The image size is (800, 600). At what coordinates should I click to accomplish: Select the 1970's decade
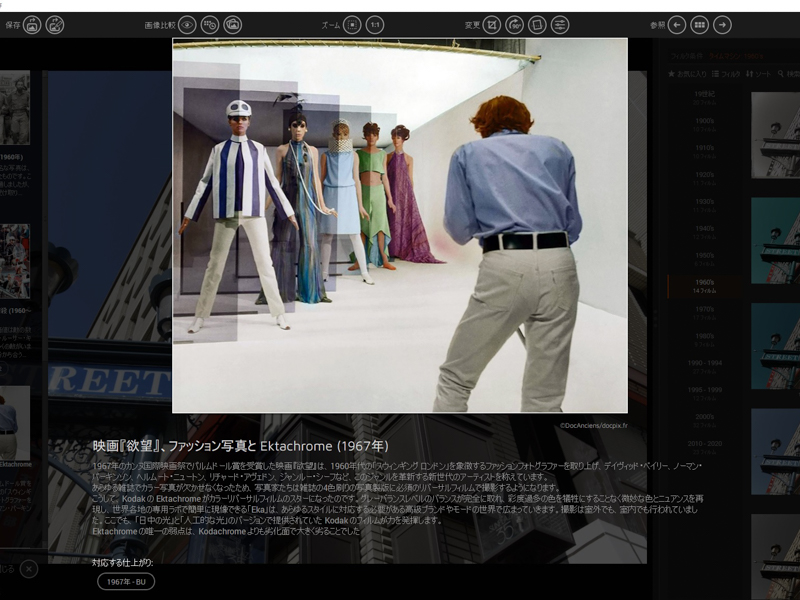tap(705, 313)
